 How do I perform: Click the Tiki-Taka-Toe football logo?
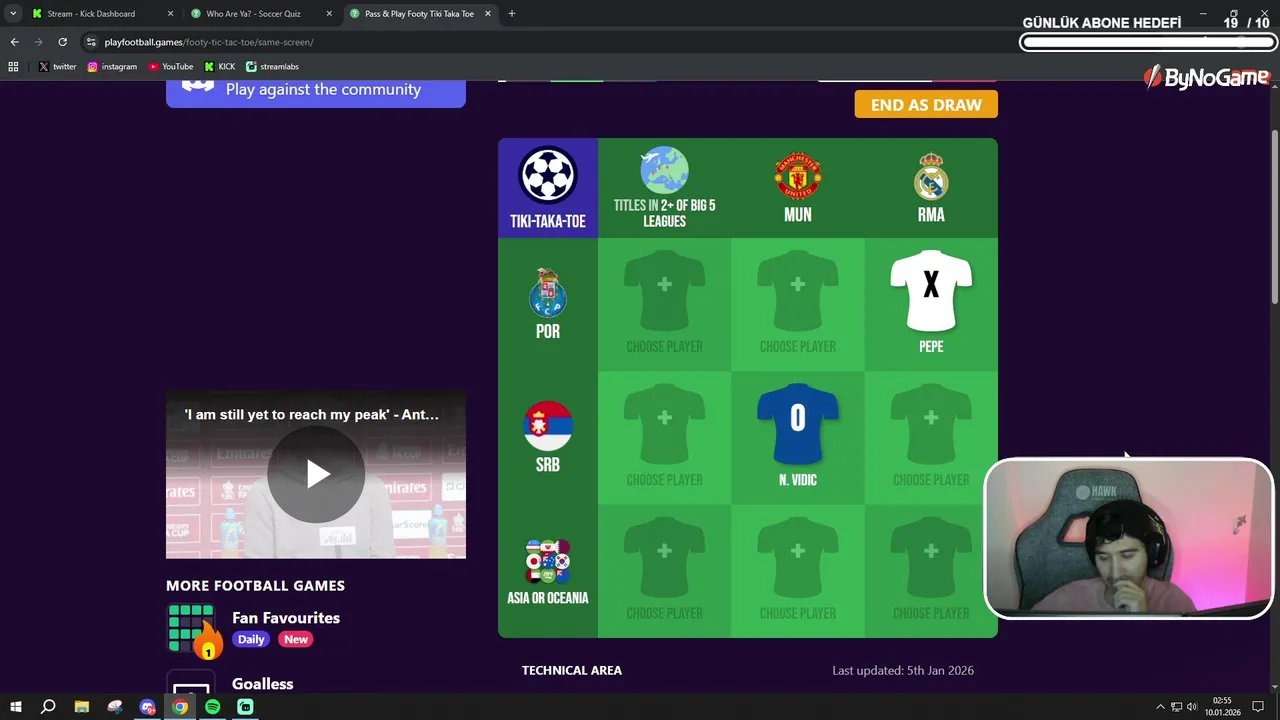[x=548, y=176]
